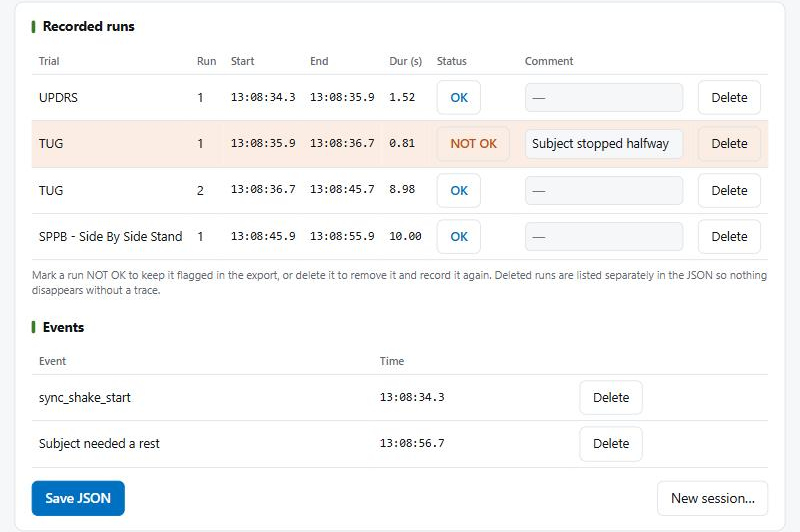Click the start time 13:08:45.9

(263, 236)
